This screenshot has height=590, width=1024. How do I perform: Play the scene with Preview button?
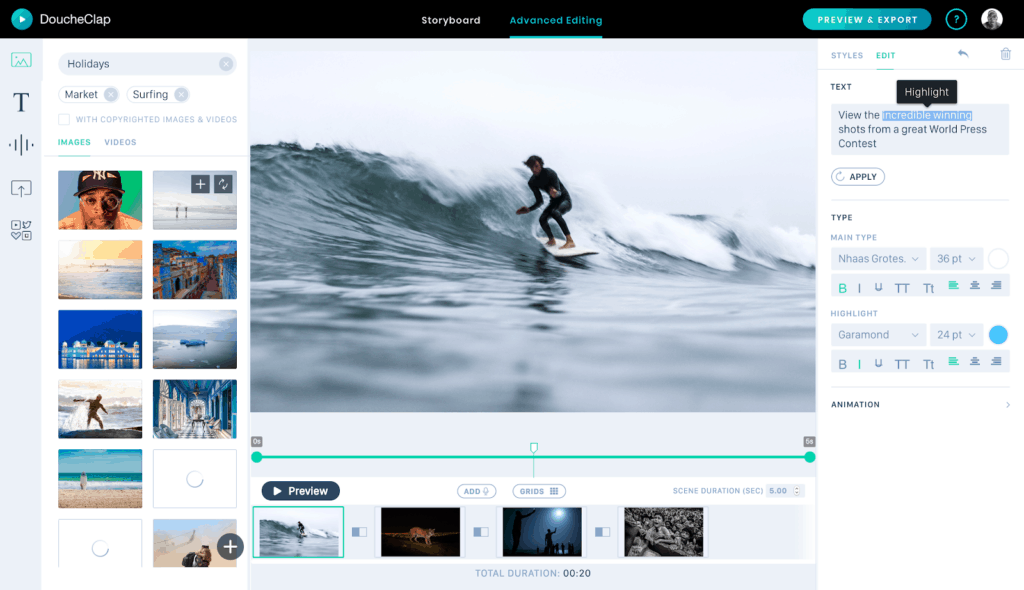[300, 491]
